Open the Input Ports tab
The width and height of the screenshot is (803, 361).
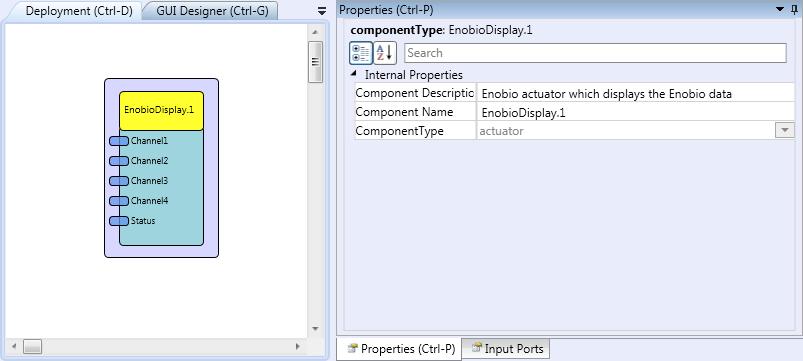(x=506, y=349)
